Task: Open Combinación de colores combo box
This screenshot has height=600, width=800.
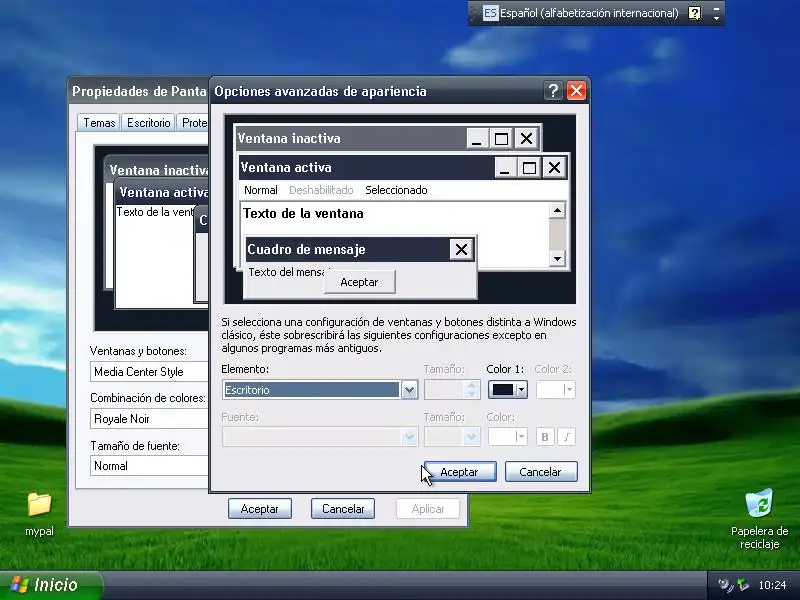Action: pyautogui.click(x=149, y=419)
